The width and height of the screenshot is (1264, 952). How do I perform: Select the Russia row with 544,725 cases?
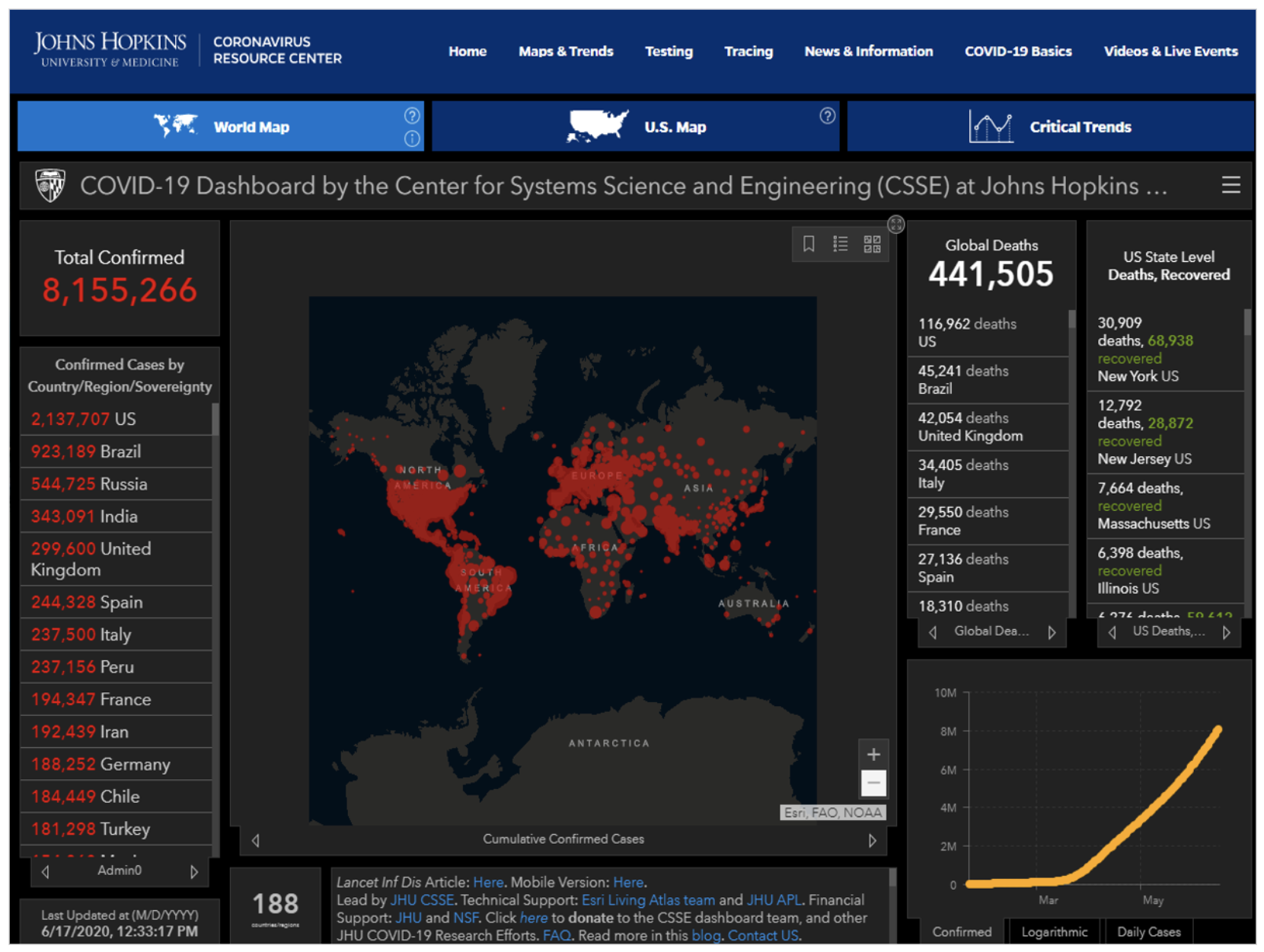(x=116, y=484)
